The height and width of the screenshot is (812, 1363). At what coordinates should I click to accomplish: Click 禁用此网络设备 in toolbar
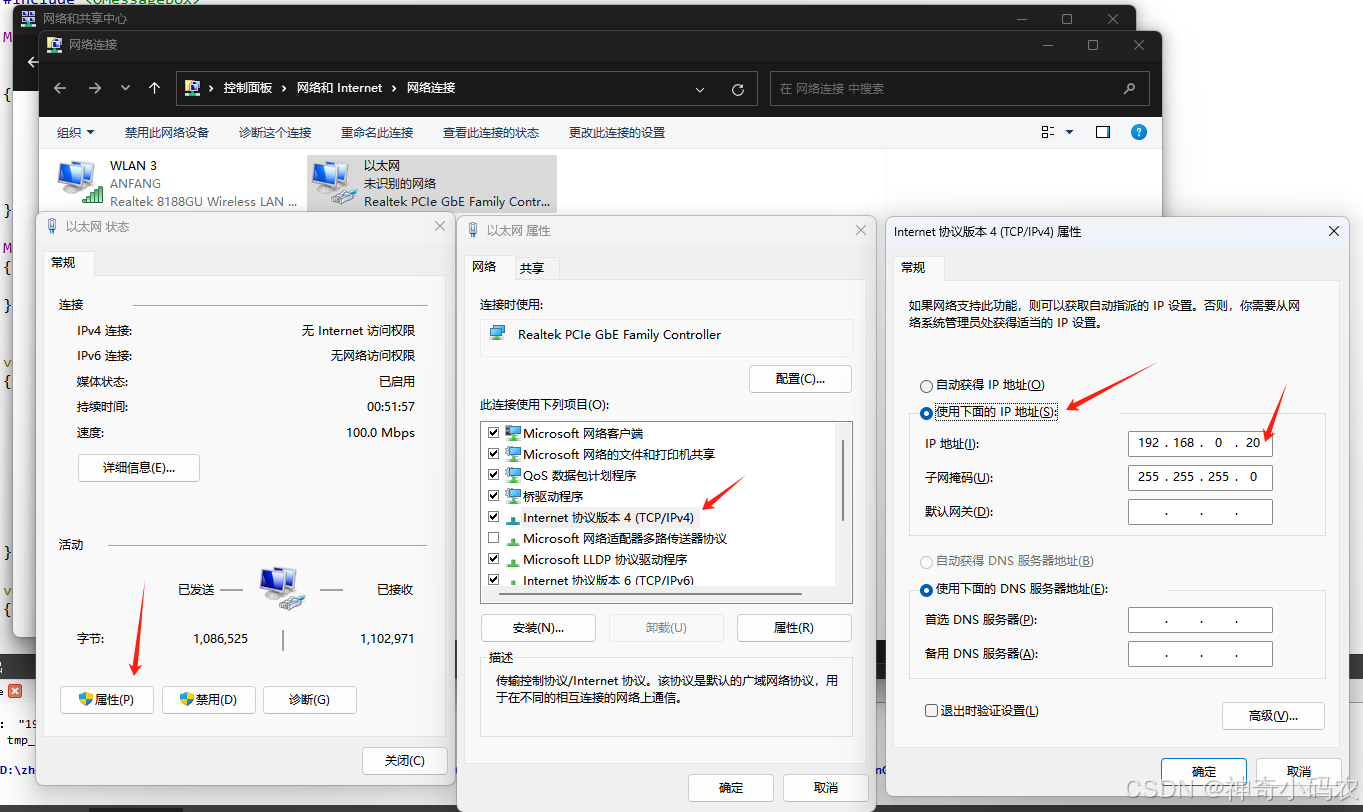point(167,132)
